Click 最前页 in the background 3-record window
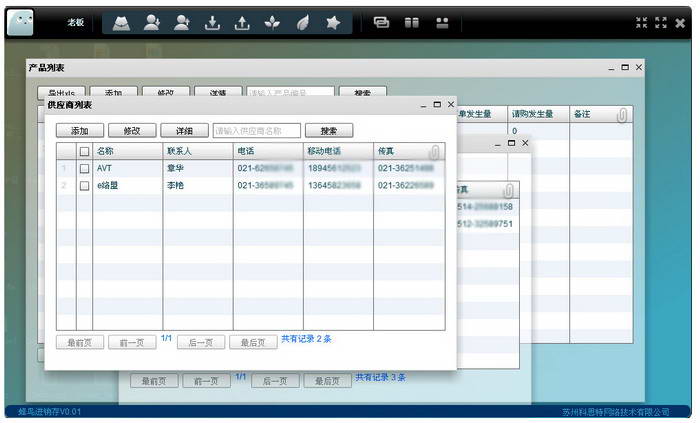The width and height of the screenshot is (700, 423). (x=154, y=381)
